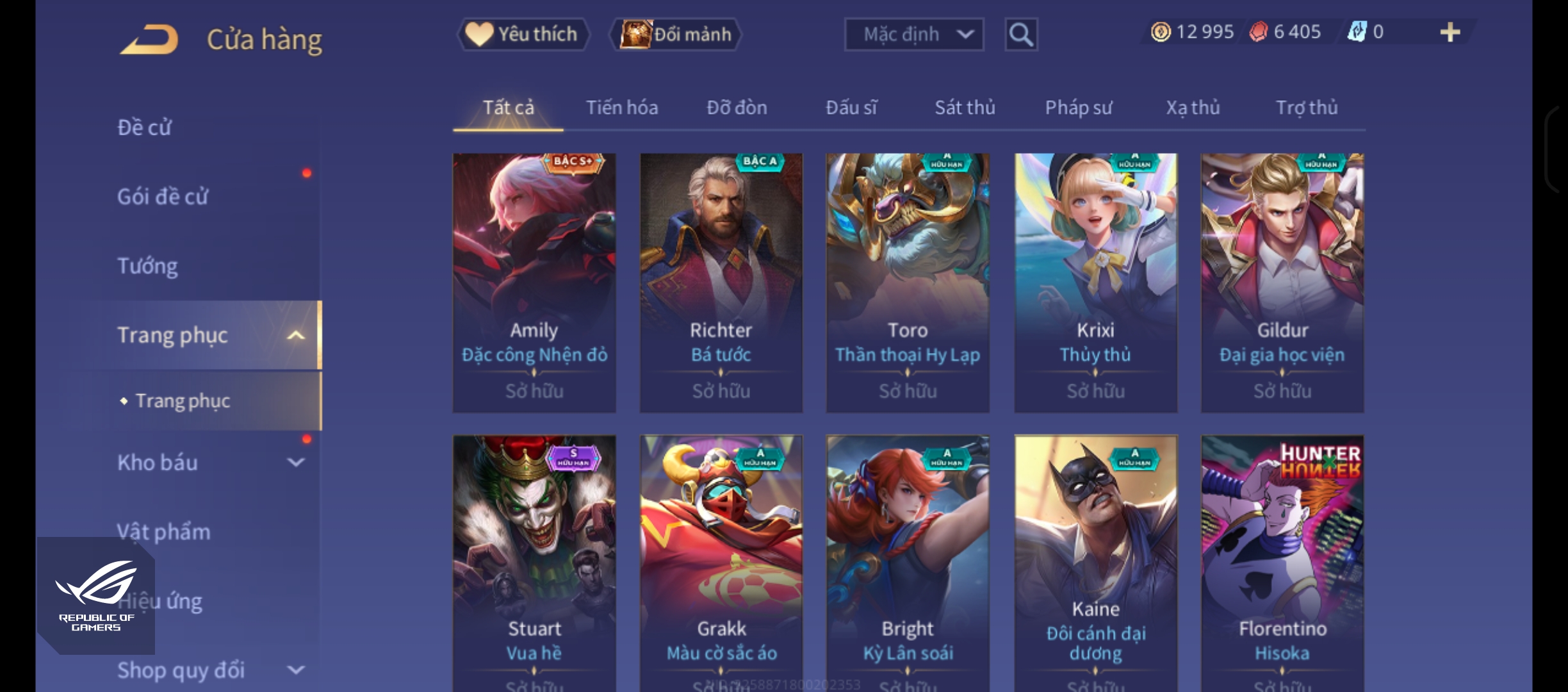Switch to the Sát thủ tab
Screen dimensions: 1568x692
click(x=965, y=108)
